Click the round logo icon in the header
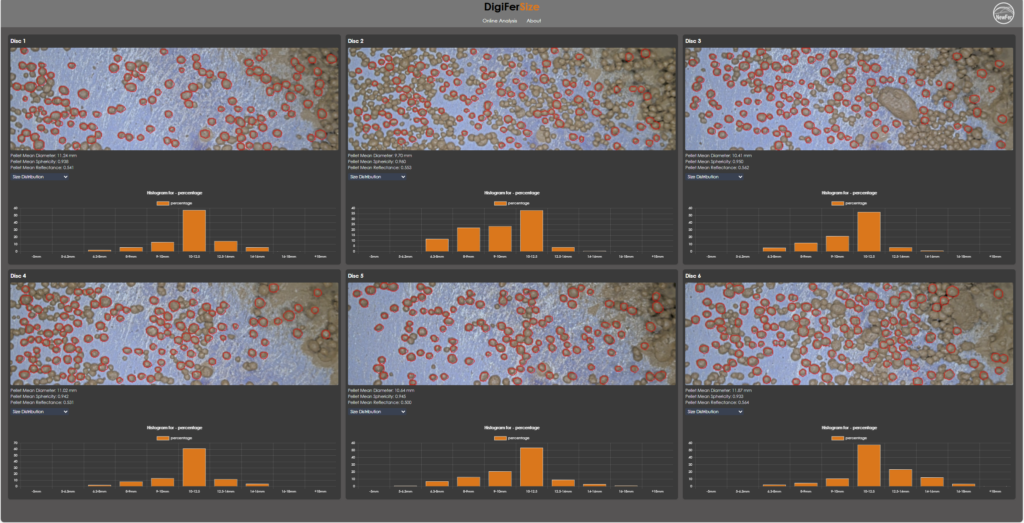The width and height of the screenshot is (1024, 523). 1003,13
